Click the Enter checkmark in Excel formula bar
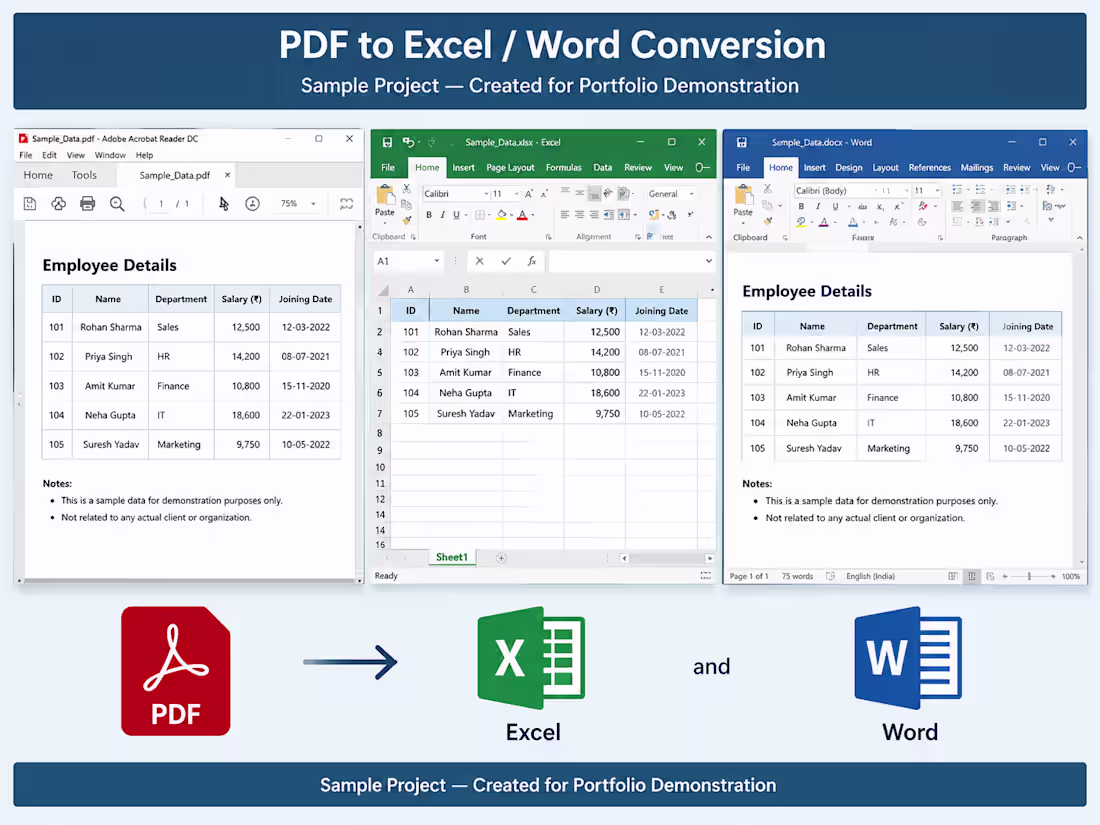The height and width of the screenshot is (825, 1100). [506, 261]
